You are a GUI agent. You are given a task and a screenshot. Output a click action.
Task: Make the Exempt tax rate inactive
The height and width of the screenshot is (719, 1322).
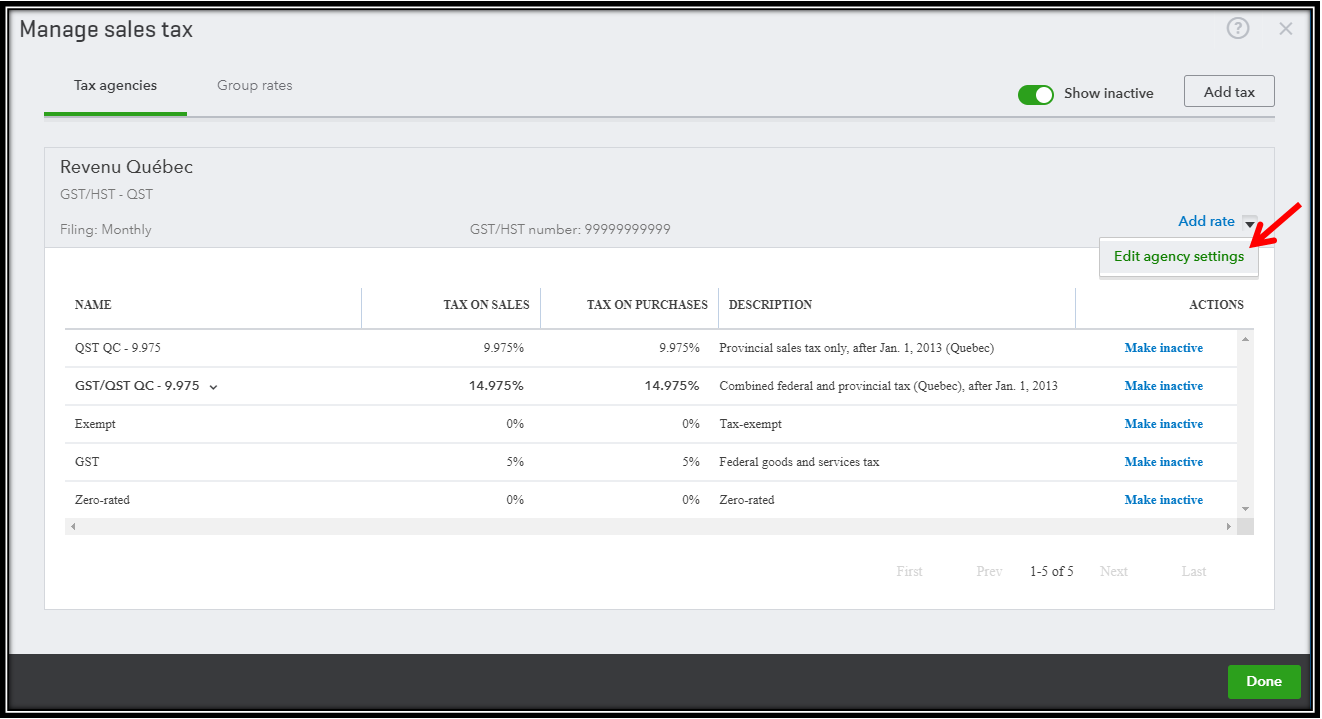1163,424
